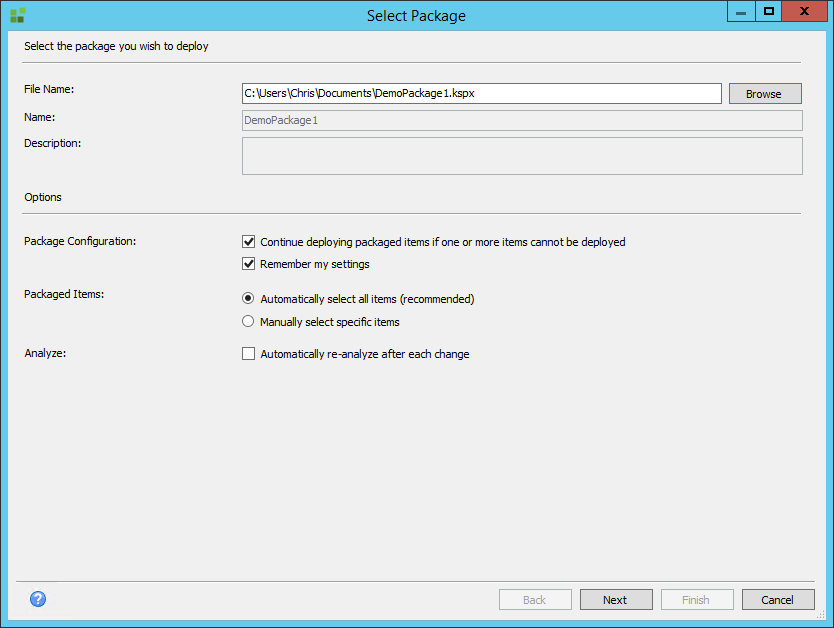The image size is (834, 628).
Task: Uncheck Remember my settings
Action: [x=249, y=264]
